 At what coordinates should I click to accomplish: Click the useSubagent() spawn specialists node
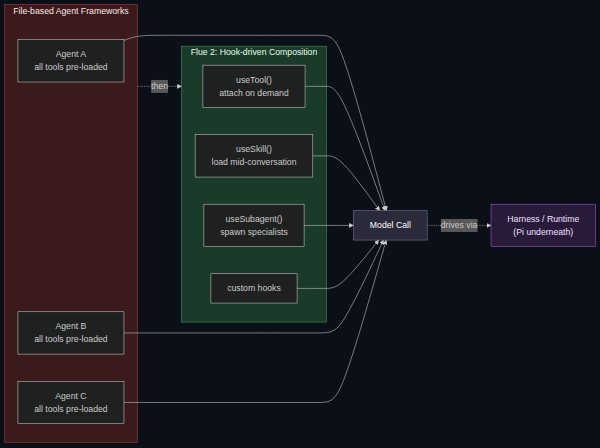click(x=254, y=225)
